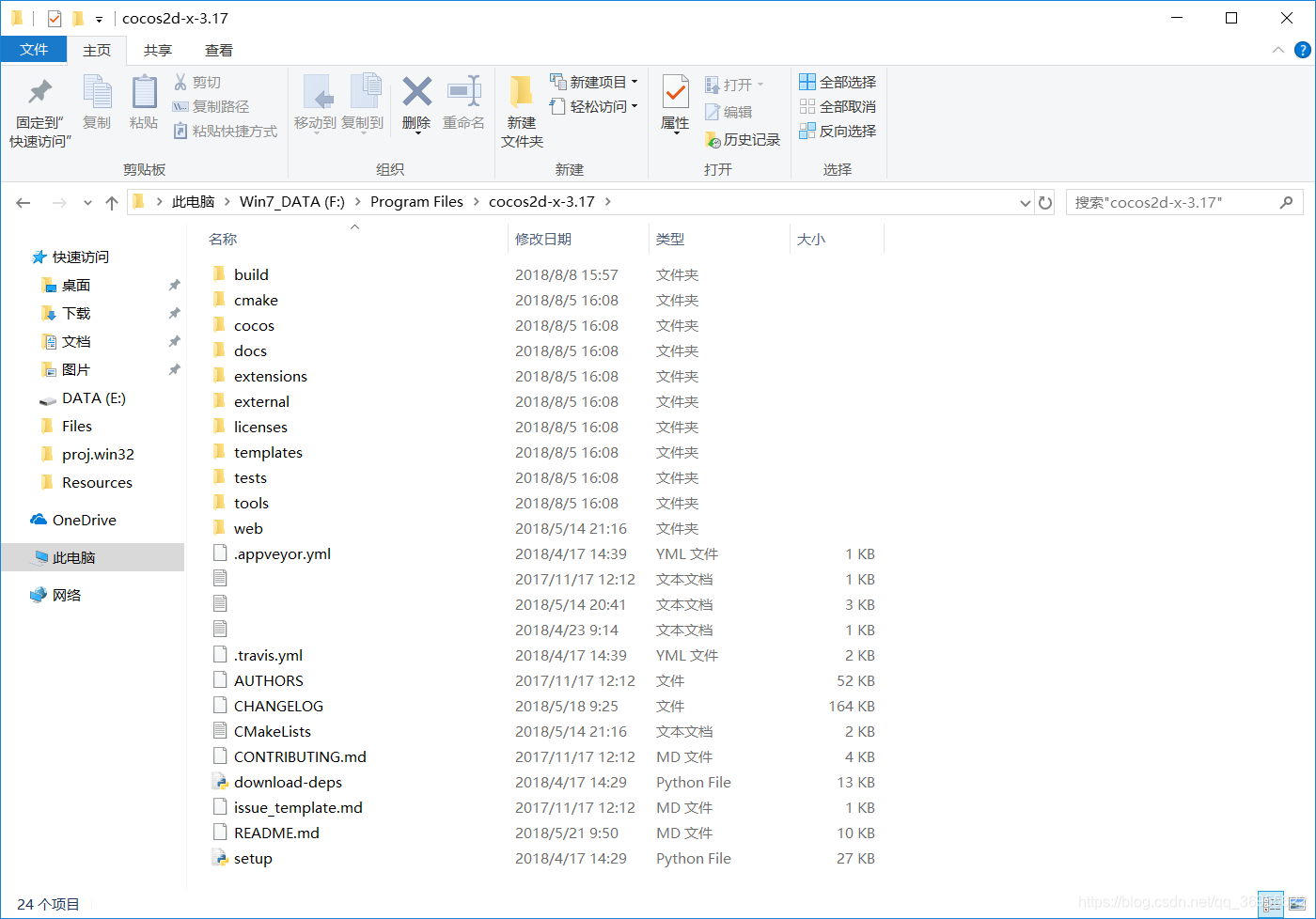Click the Properties (属性) checkmark icon
The width and height of the screenshot is (1316, 919).
tap(675, 92)
